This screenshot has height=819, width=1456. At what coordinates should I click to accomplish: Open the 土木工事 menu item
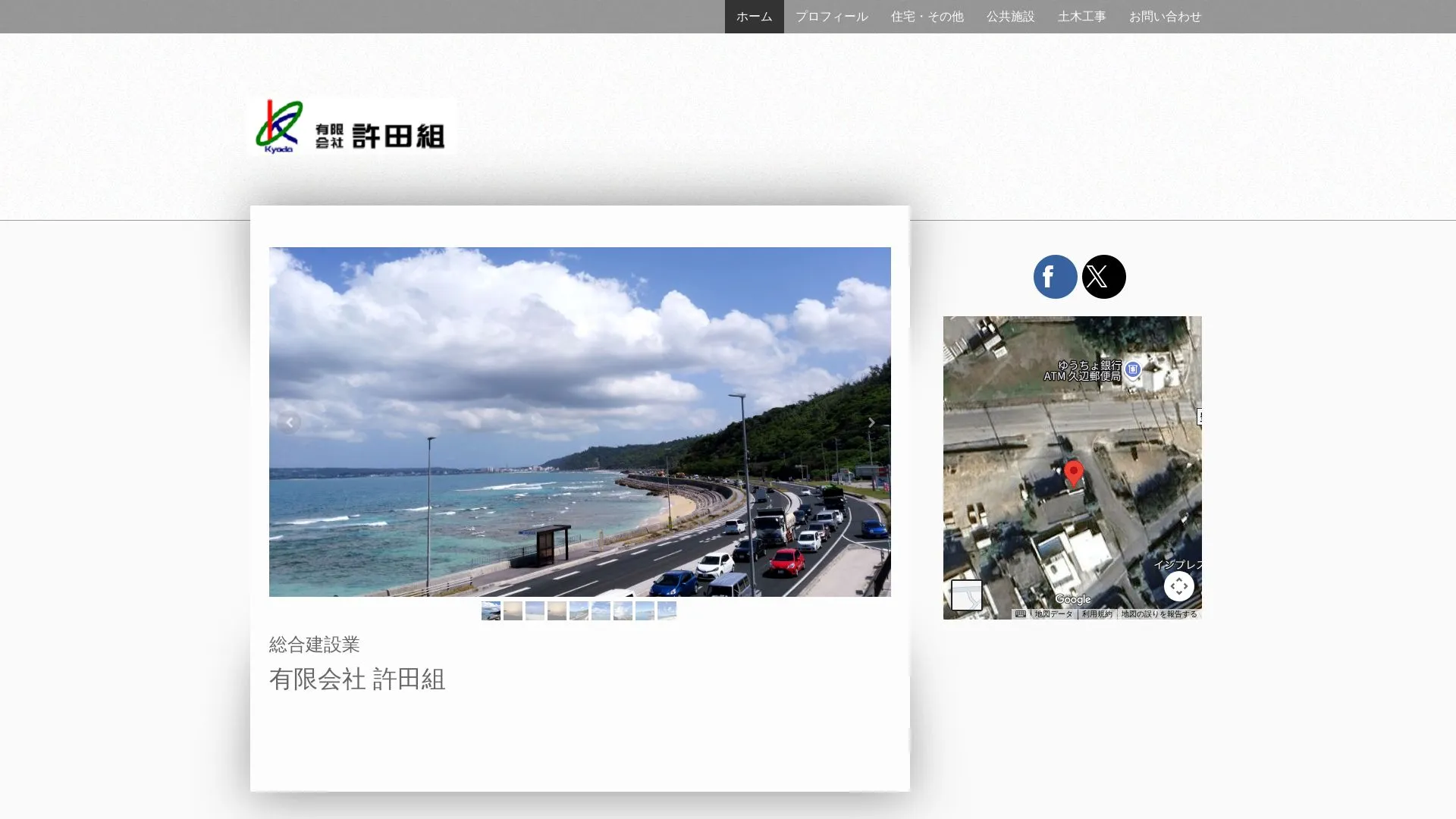click(x=1081, y=17)
